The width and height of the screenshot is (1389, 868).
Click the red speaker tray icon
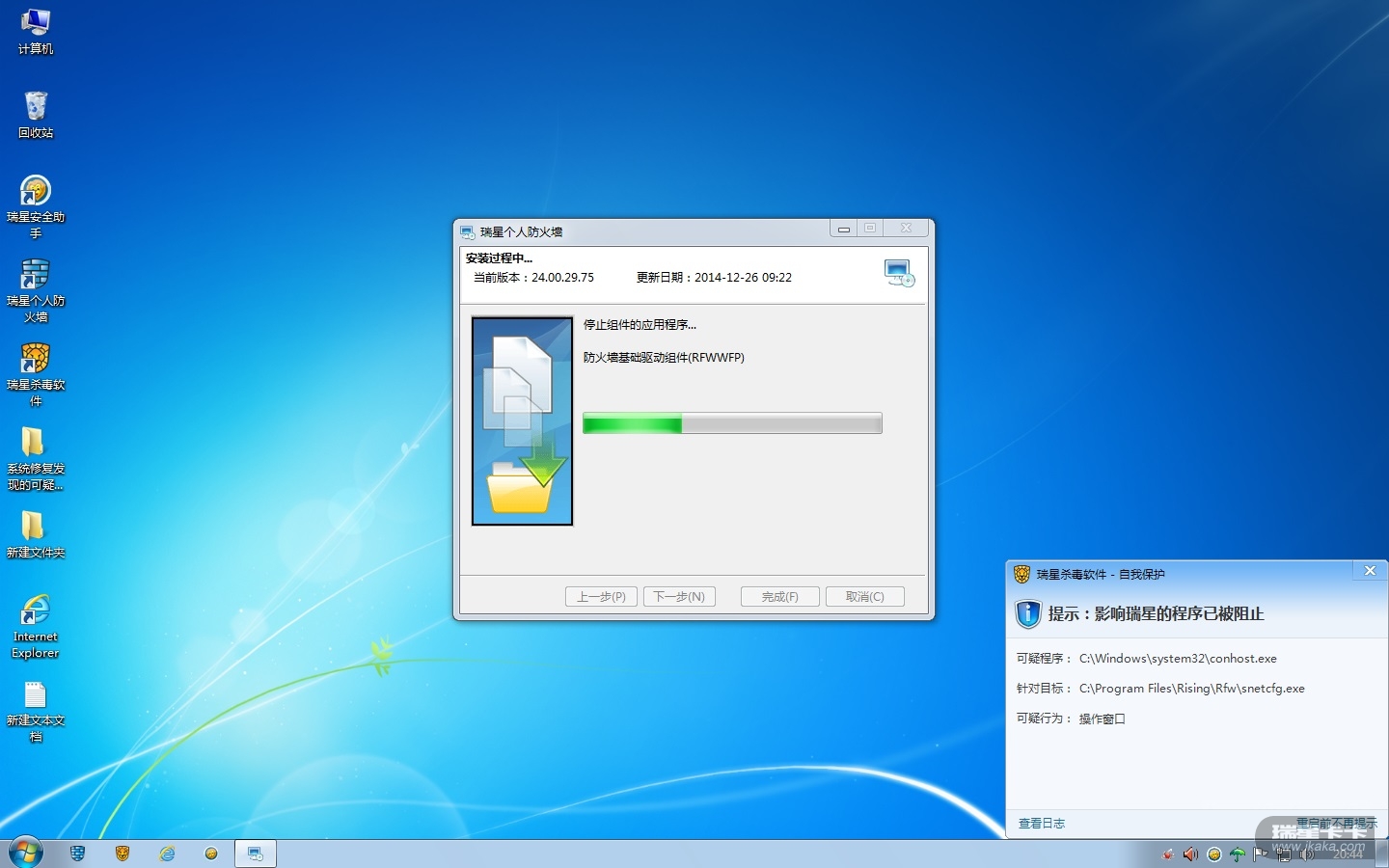[1190, 854]
